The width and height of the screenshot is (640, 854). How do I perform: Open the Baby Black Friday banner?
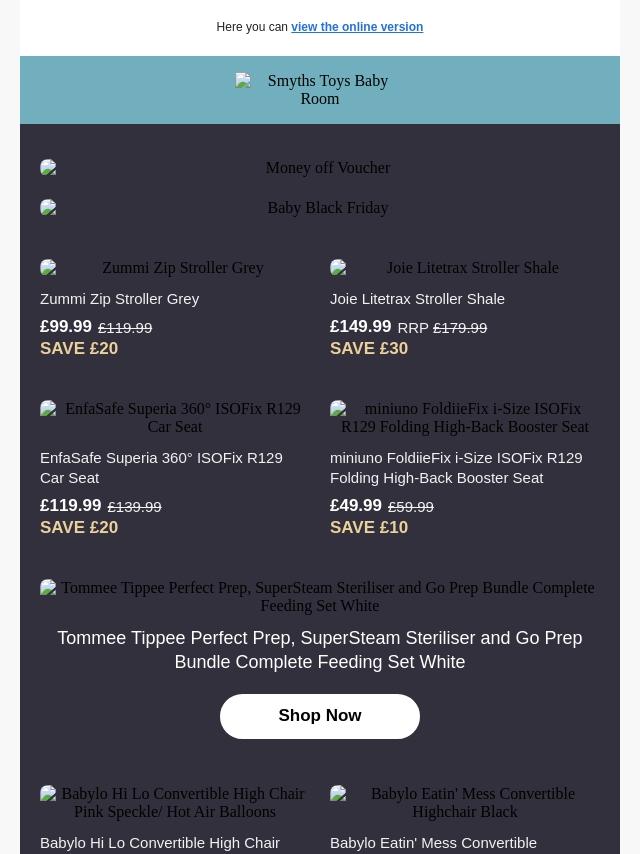tap(320, 208)
